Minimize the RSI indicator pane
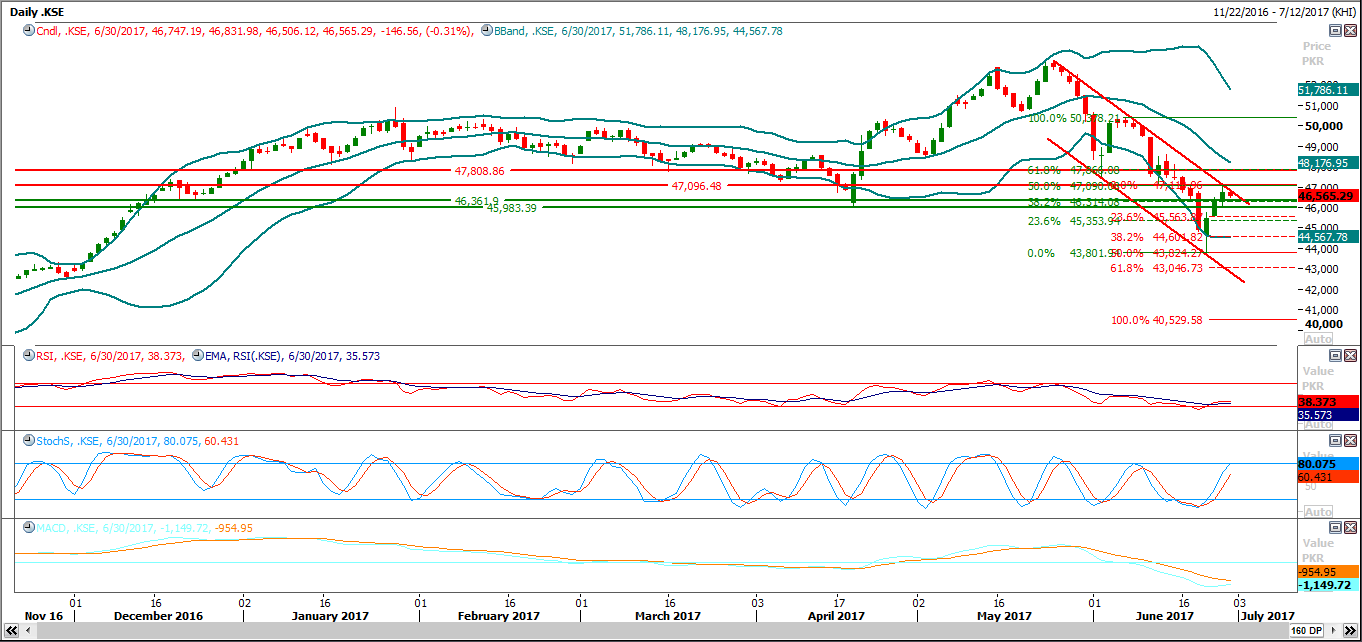 pyautogui.click(x=1335, y=355)
